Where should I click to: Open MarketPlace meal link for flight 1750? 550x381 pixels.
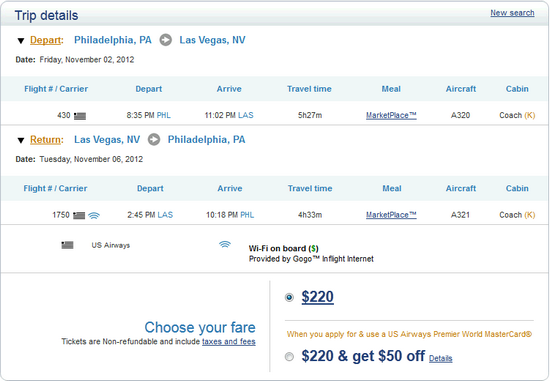[391, 215]
